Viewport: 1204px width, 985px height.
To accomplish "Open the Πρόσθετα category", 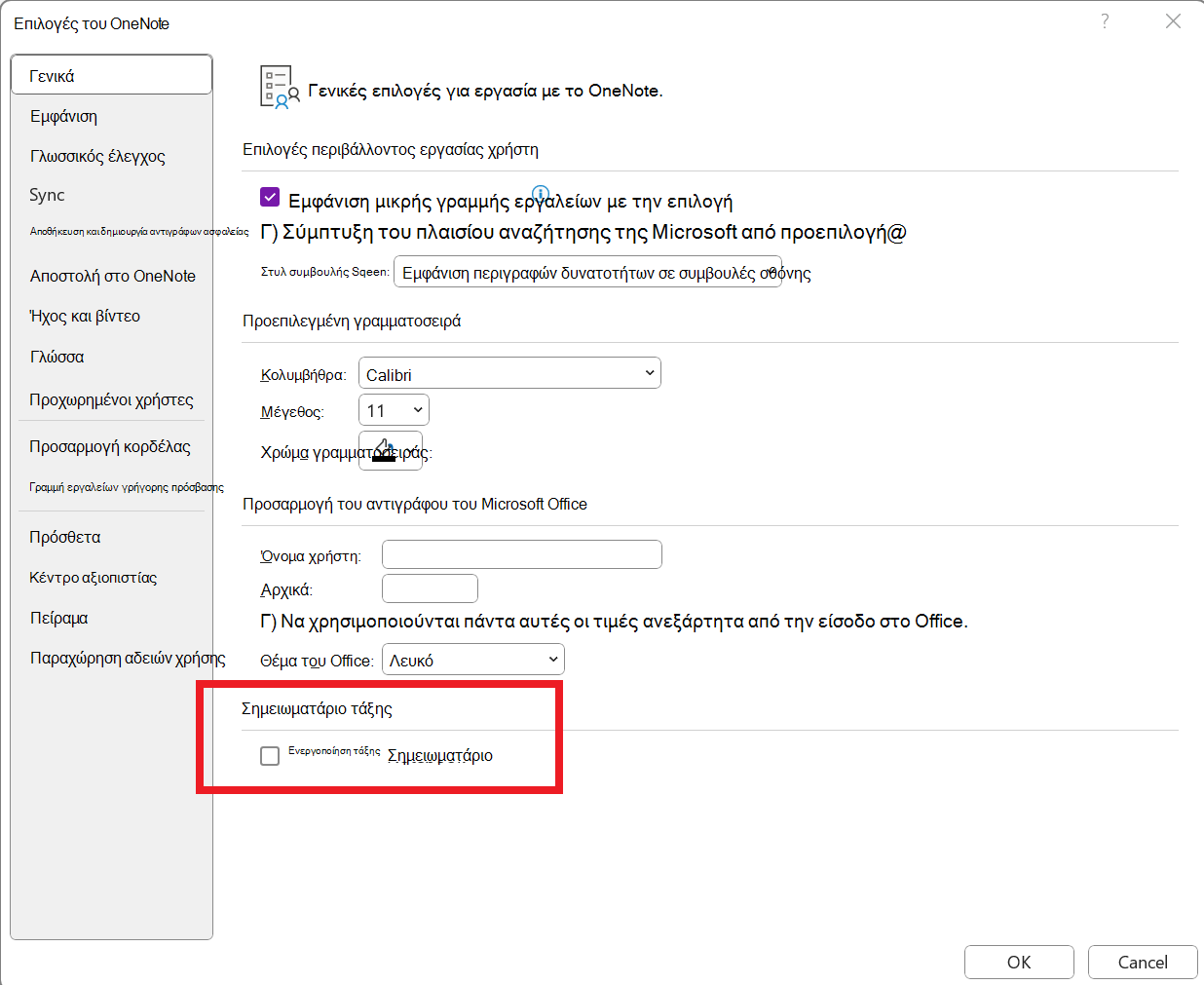I will coord(65,537).
